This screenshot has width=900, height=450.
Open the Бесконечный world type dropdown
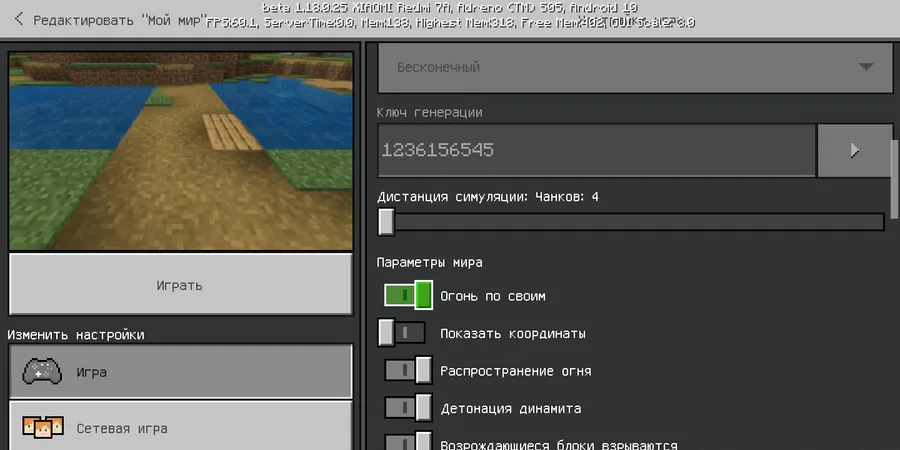point(635,68)
